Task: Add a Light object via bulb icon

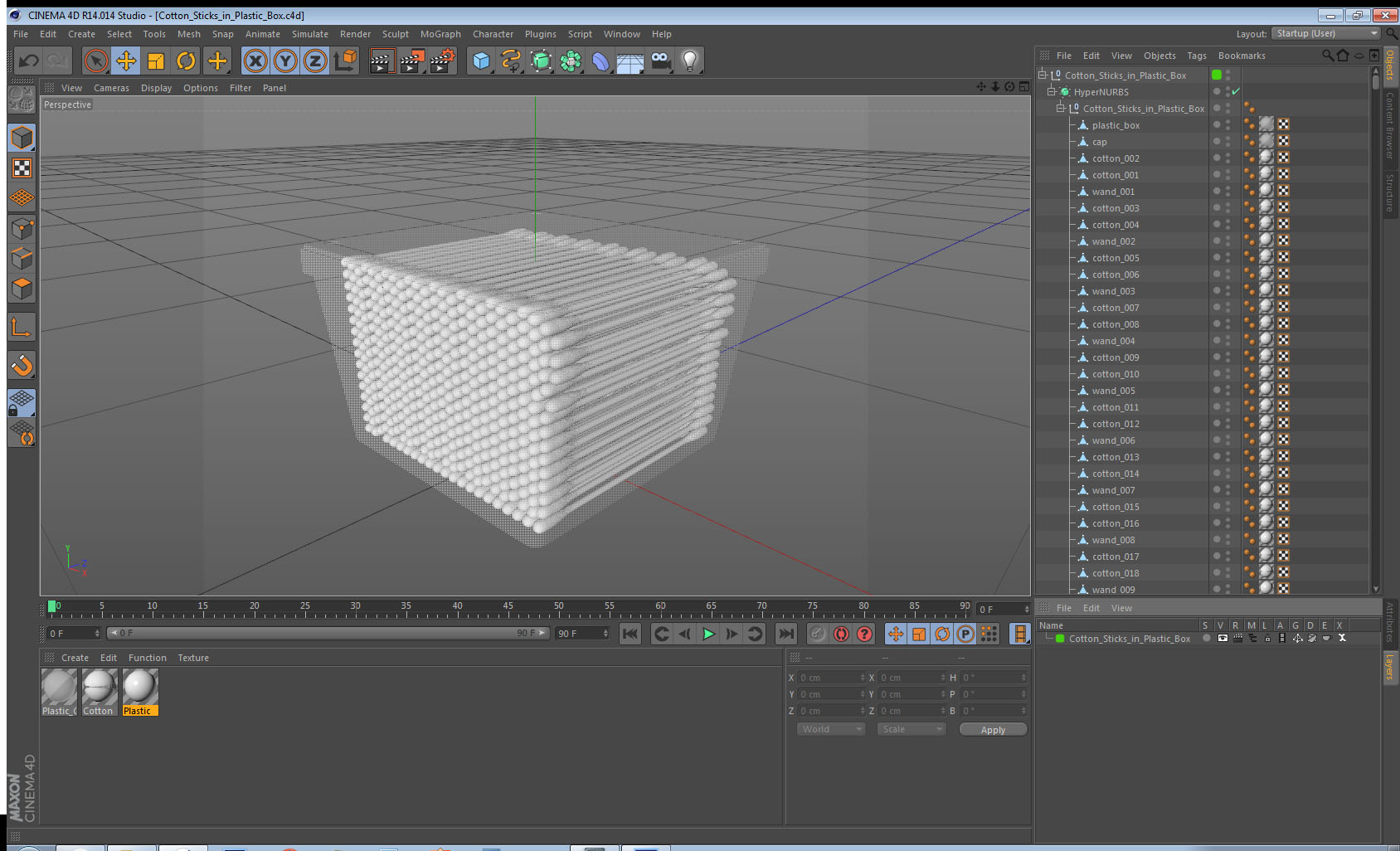Action: (690, 61)
